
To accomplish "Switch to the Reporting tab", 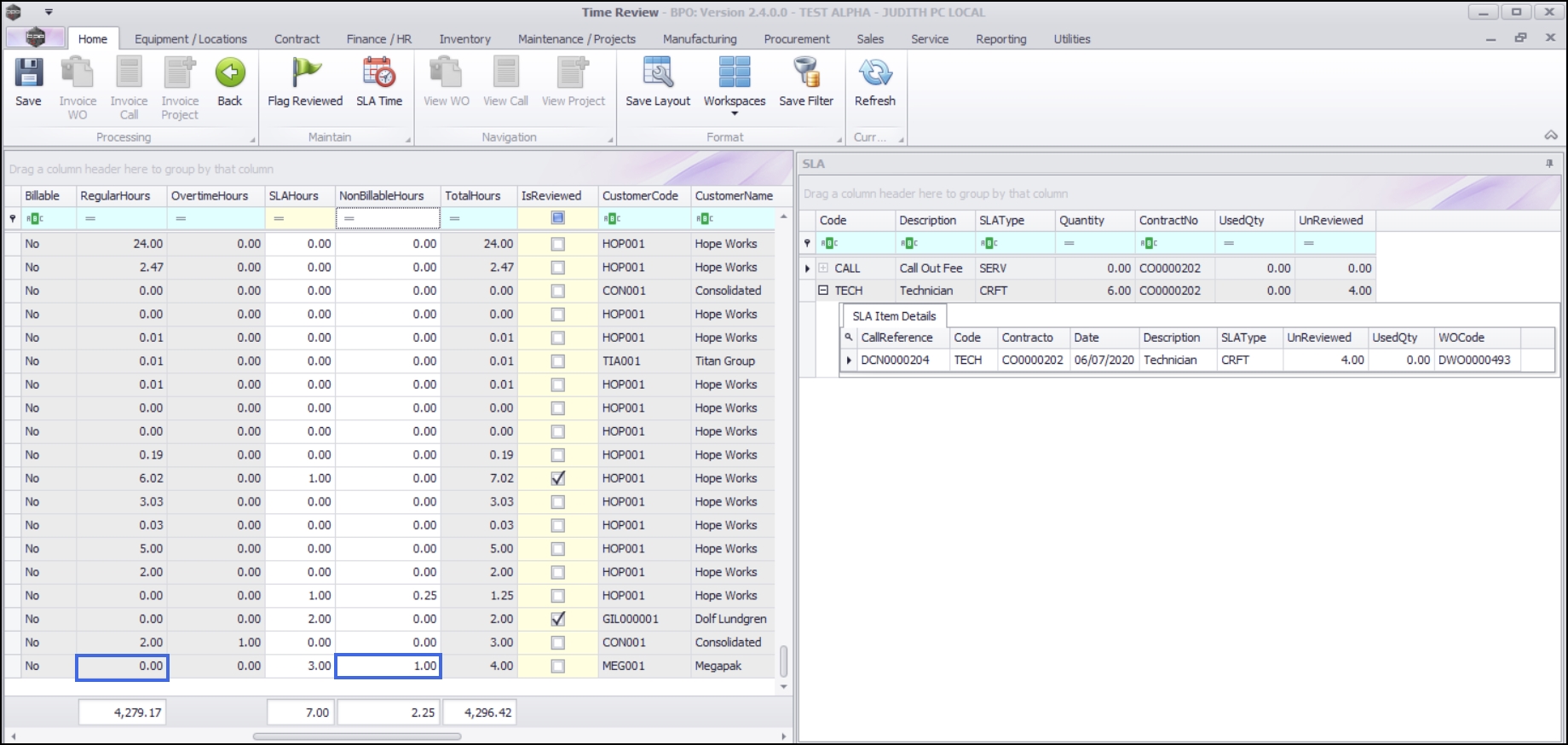I will pyautogui.click(x=1000, y=39).
